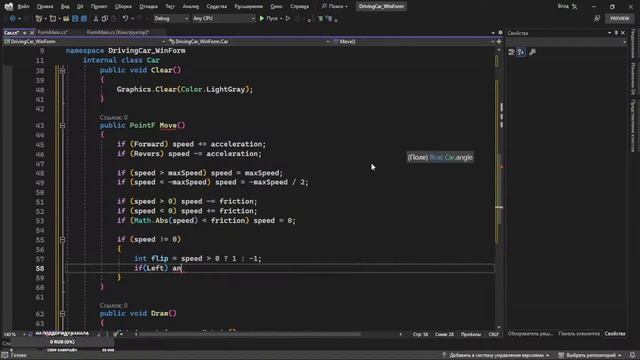Click the Visual Studio logo icon
Image resolution: width=640 pixels, height=360 pixels.
(x=8, y=6)
